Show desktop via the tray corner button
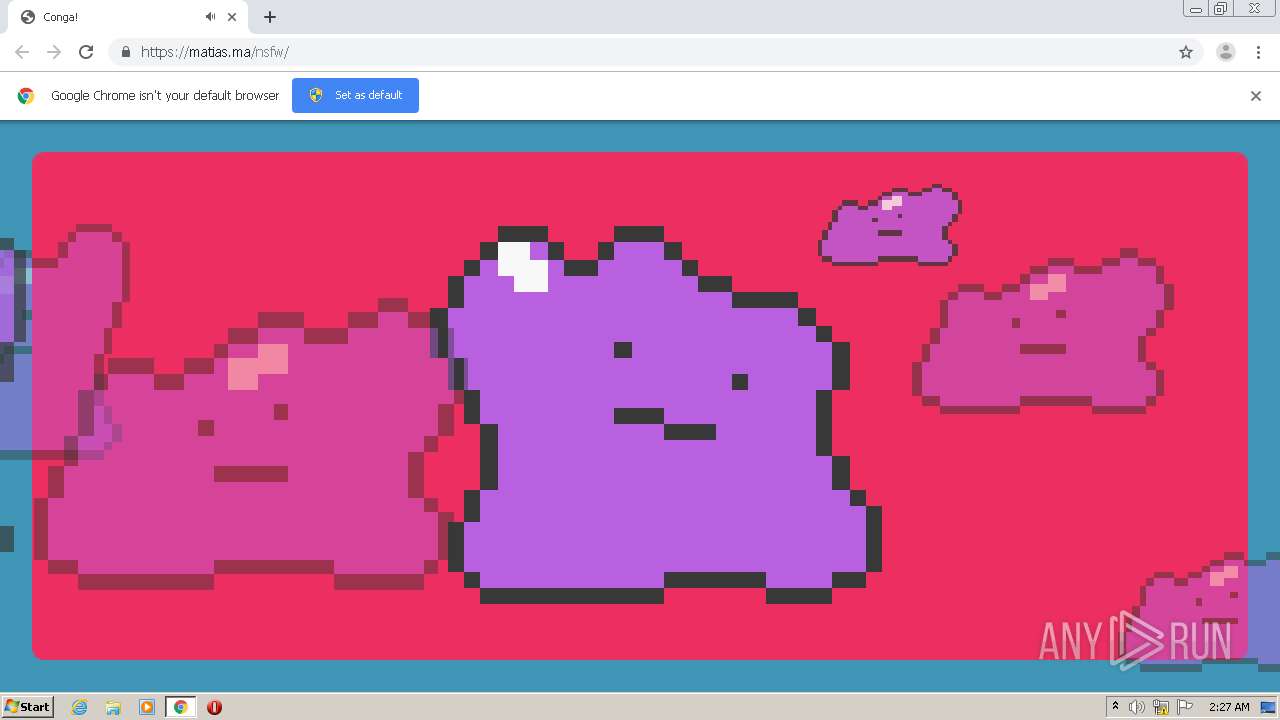Screen dimensions: 1280x720 (1268, 707)
